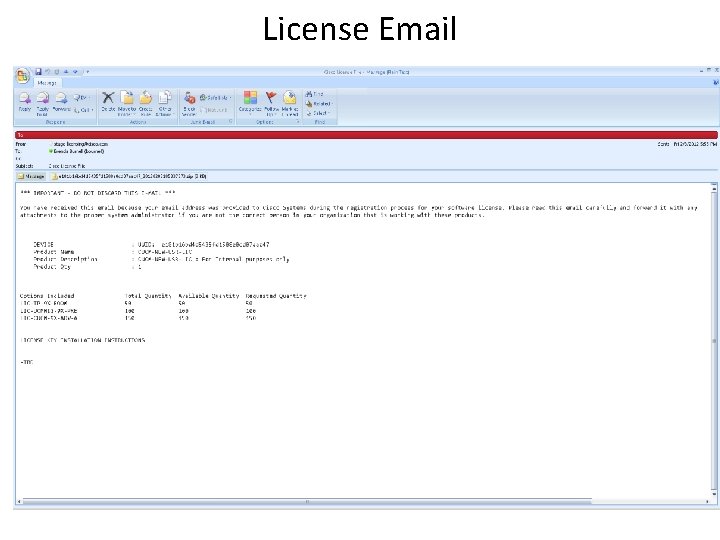Expand Options group dialog launcher

[298, 122]
